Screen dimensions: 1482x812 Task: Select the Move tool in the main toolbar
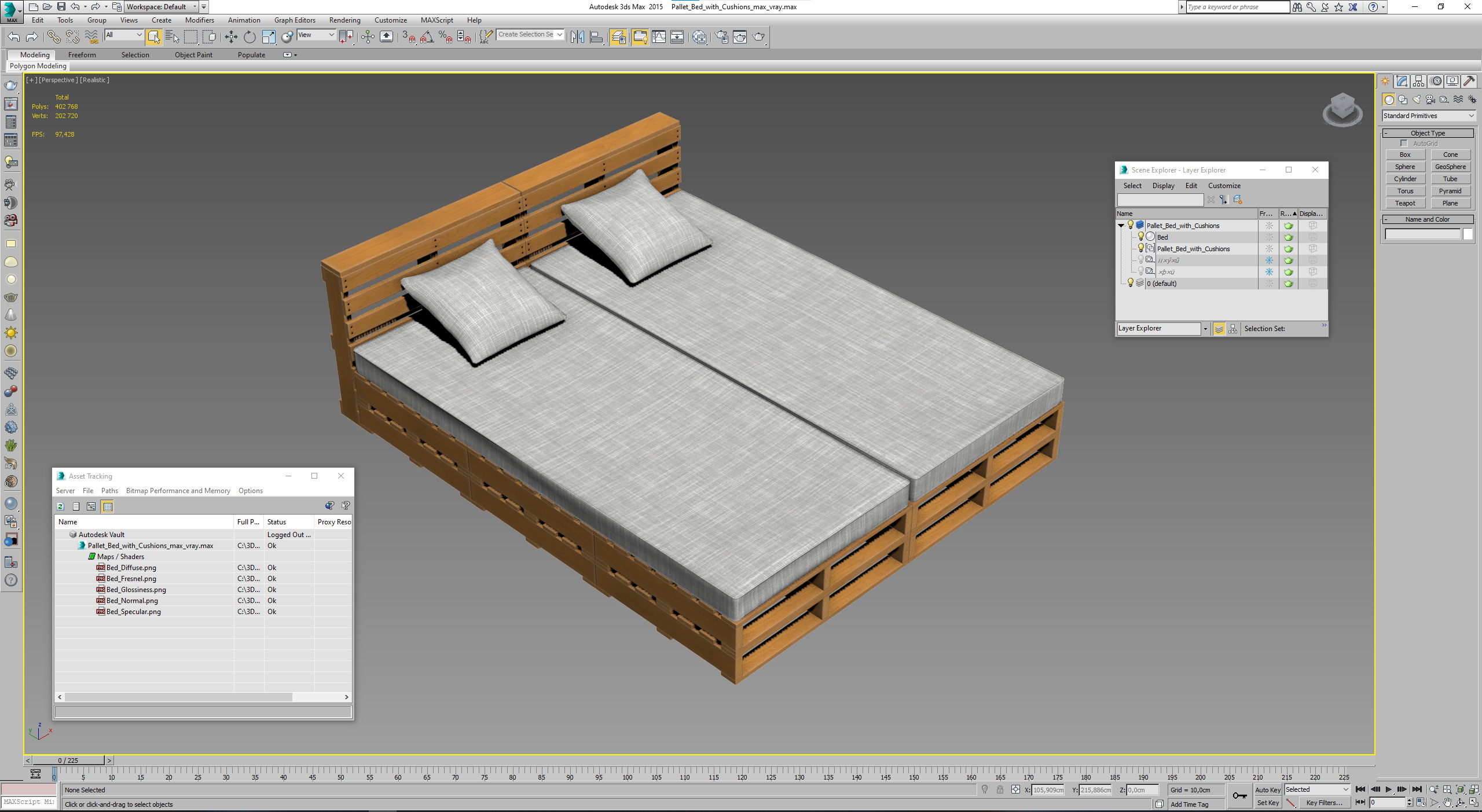(231, 37)
